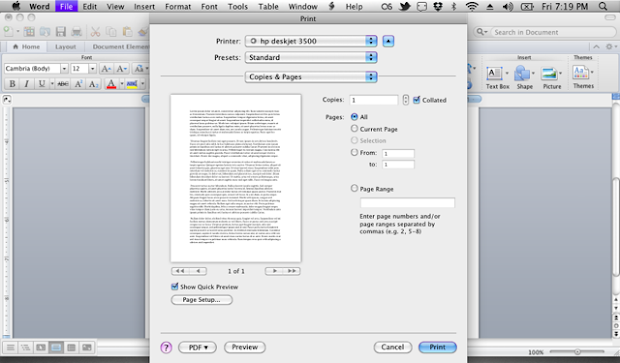This screenshot has width=620, height=363.
Task: Switch to Notebook Layout view icon
Action: pos(71,348)
